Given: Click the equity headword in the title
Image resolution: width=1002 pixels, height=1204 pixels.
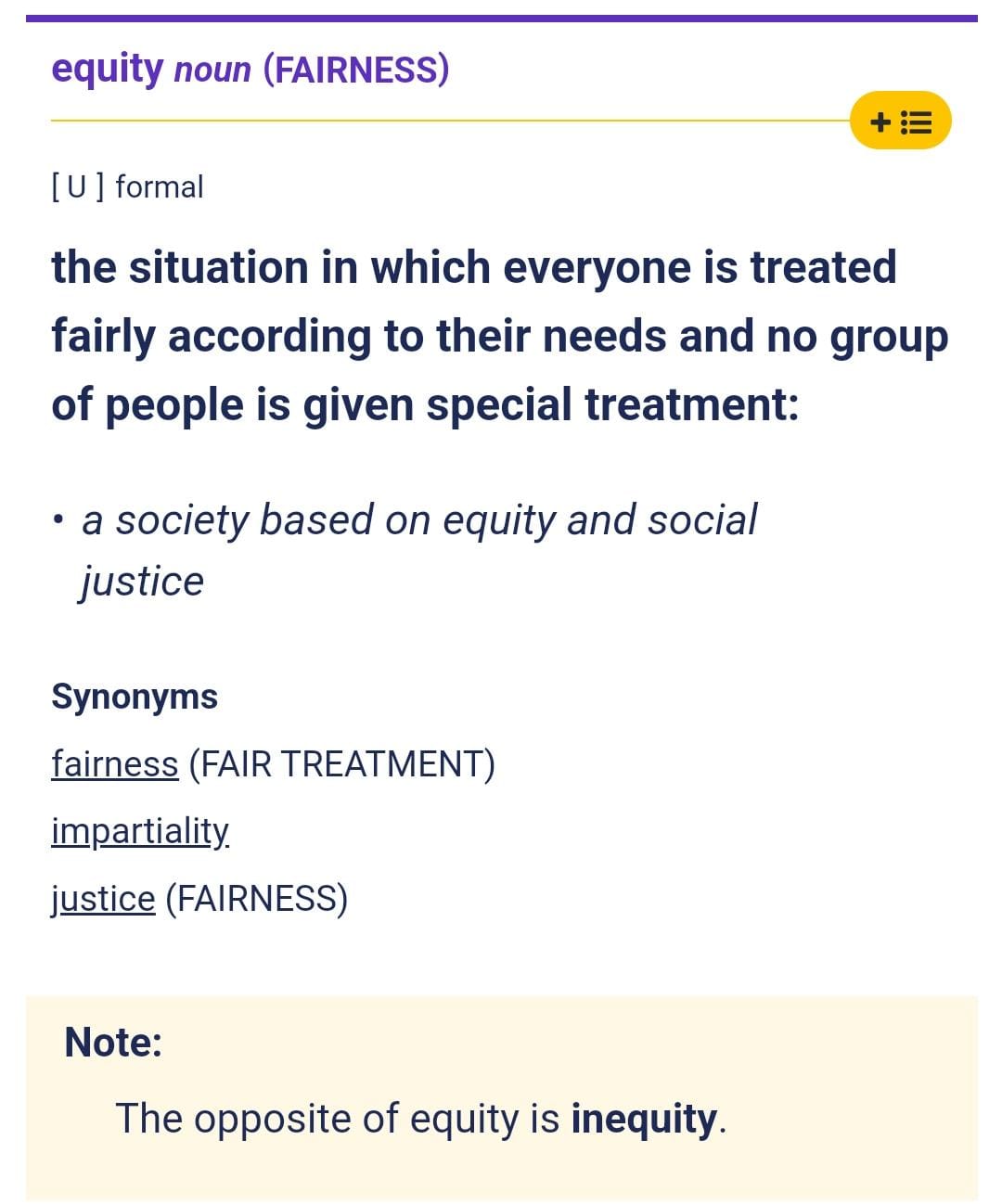Looking at the screenshot, I should (x=107, y=70).
